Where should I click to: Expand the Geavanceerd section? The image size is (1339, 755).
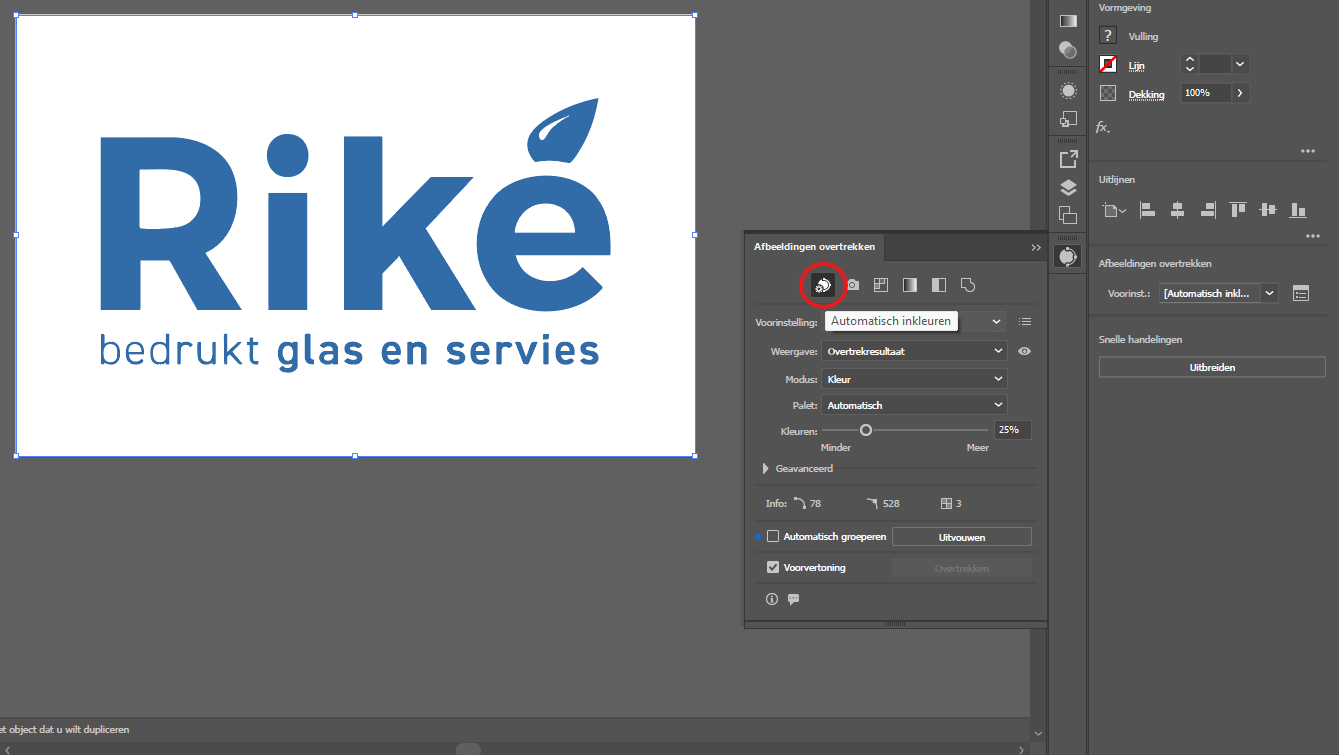coord(766,468)
